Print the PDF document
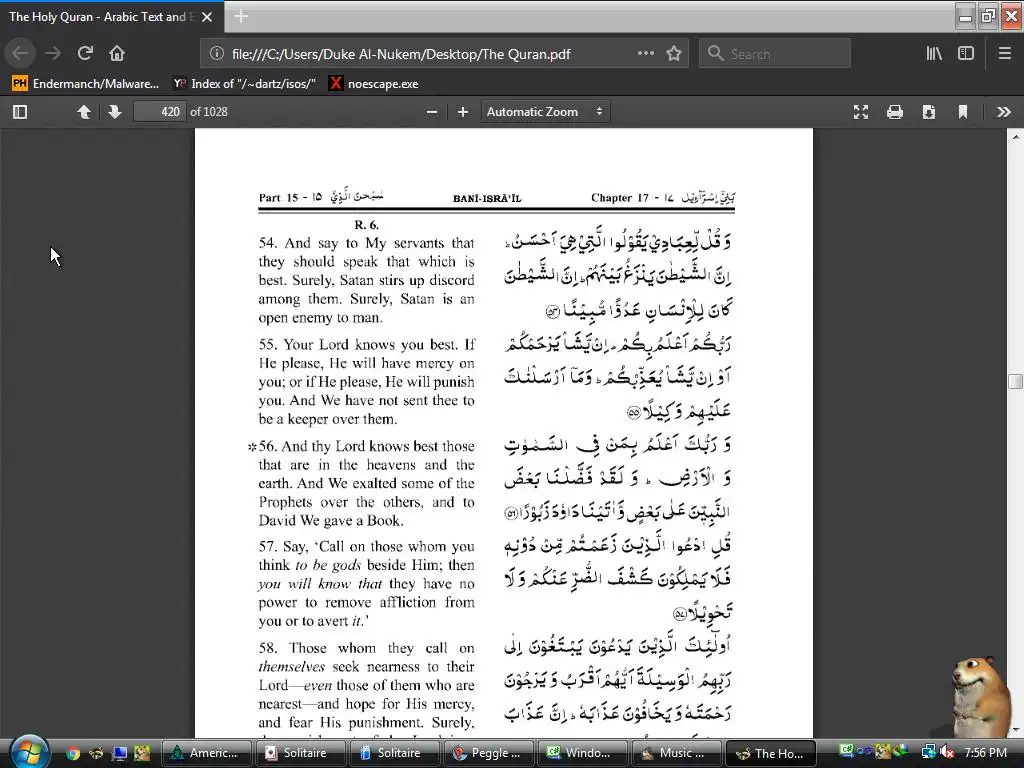Viewport: 1024px width, 768px height. [895, 112]
